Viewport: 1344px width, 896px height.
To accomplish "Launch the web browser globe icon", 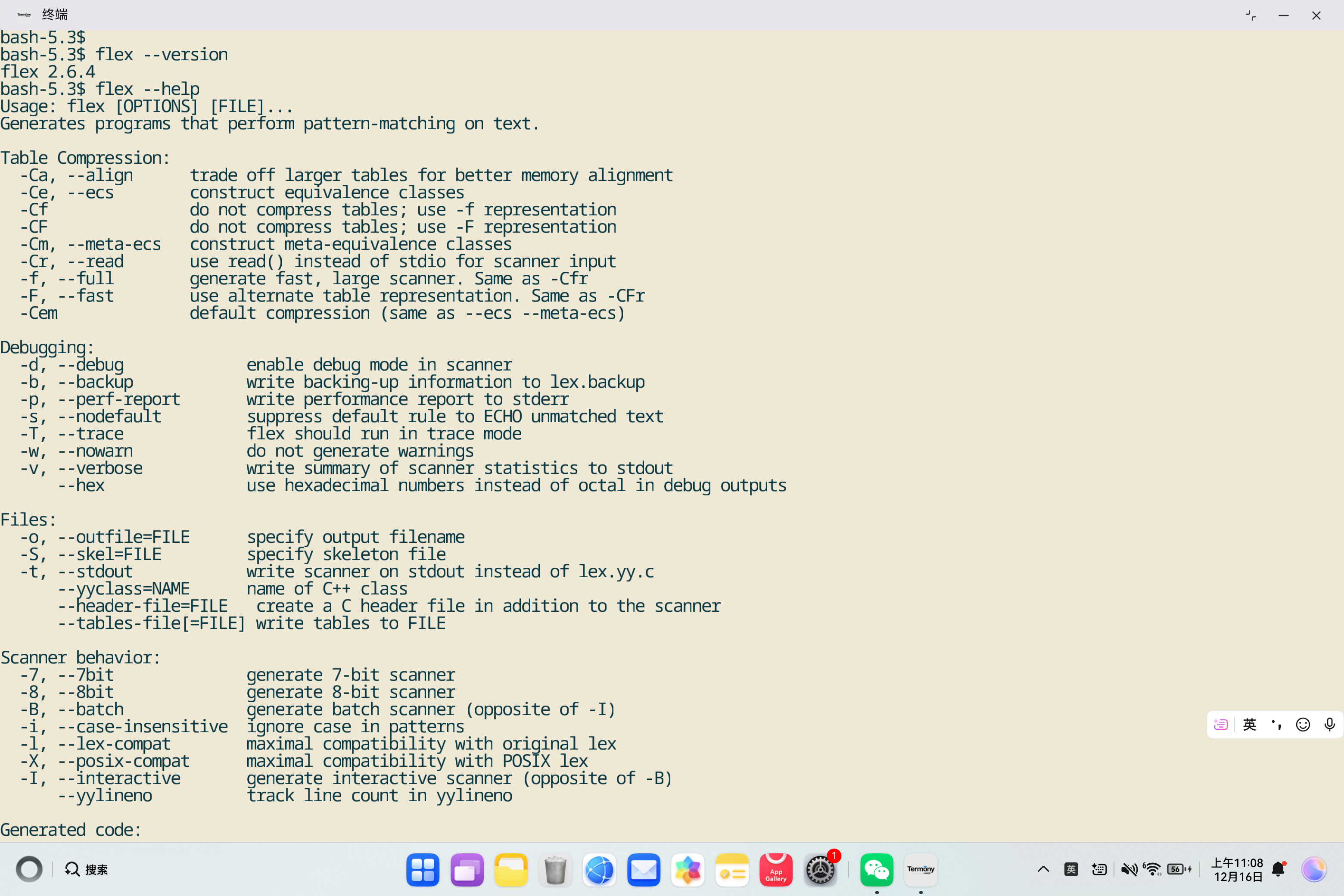I will 600,869.
